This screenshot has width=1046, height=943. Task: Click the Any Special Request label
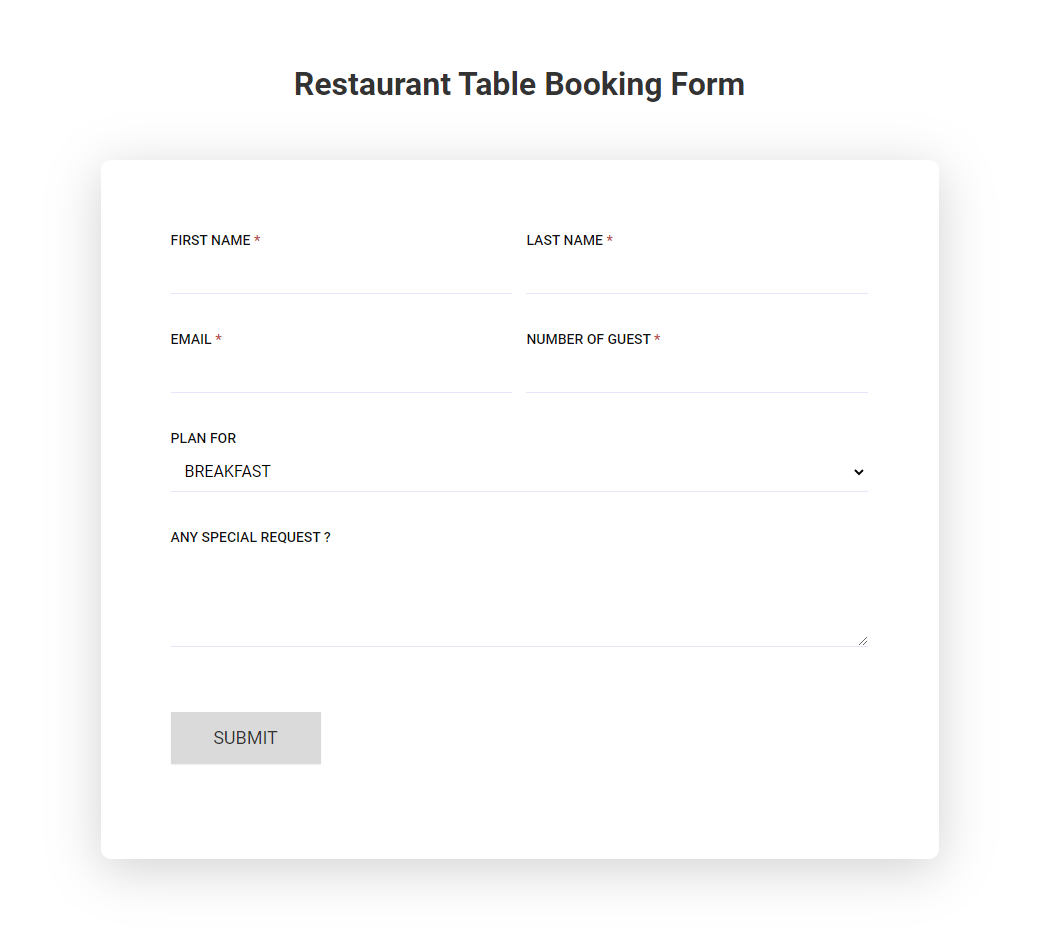click(x=250, y=537)
